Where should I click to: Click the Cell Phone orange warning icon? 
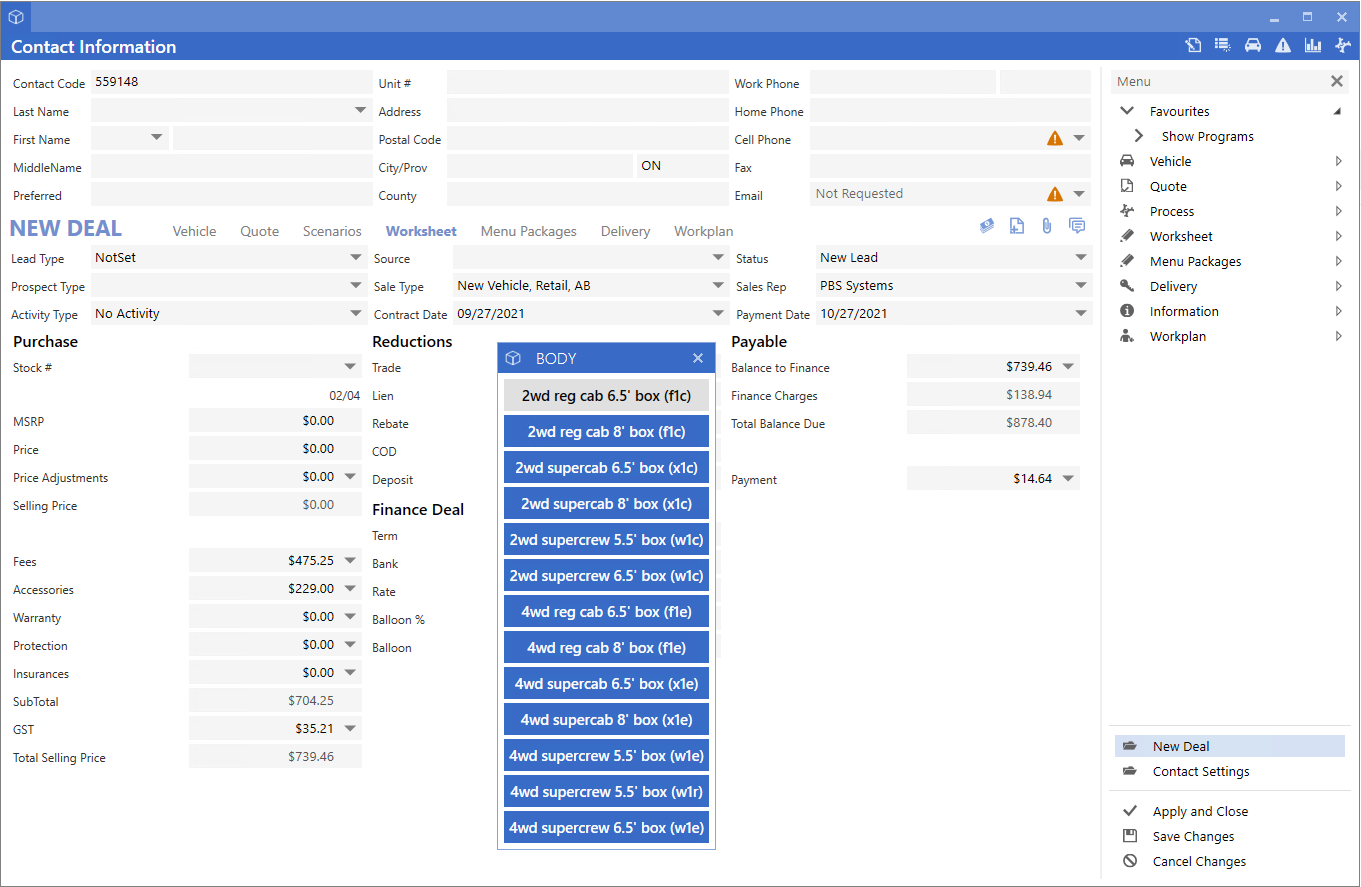(1055, 139)
